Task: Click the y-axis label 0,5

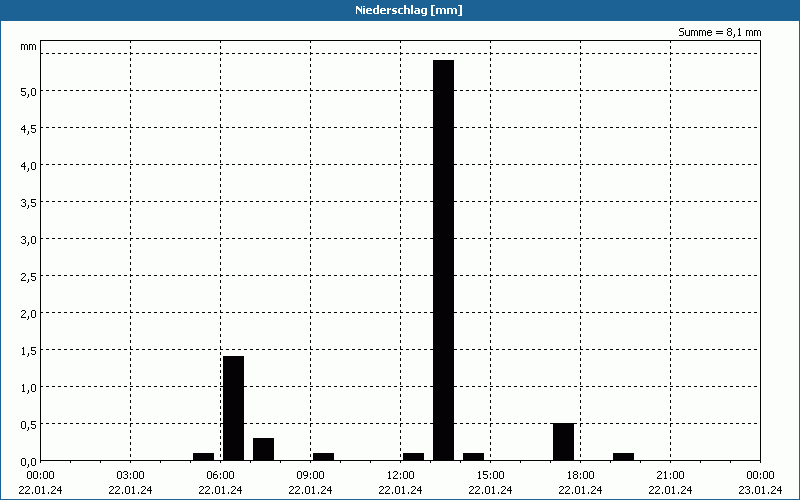Action: pyautogui.click(x=29, y=424)
